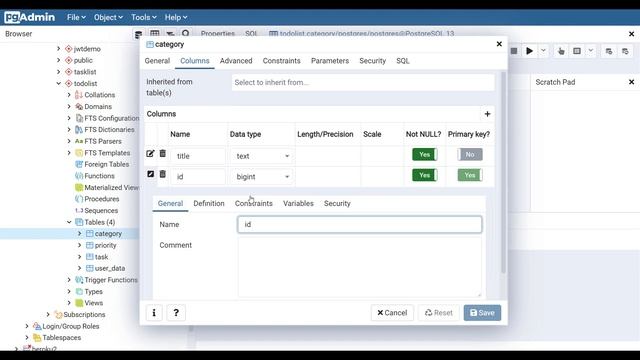Collapse the id column edit panel
The height and width of the screenshot is (360, 640).
tap(150, 174)
